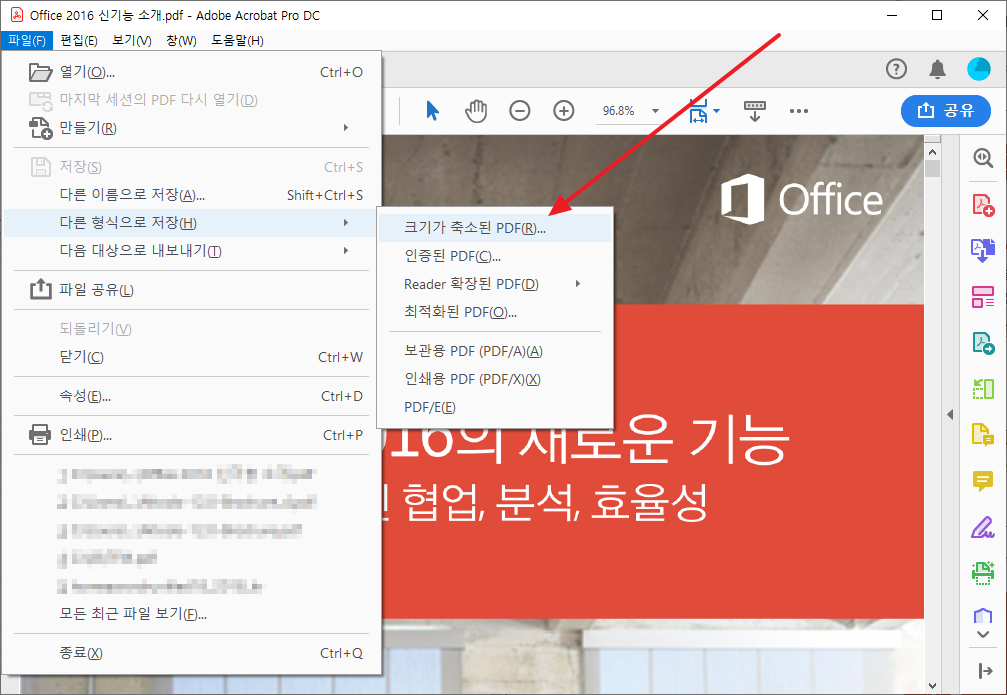
Task: Select 모든 최근 파일 보기(F)...
Action: 191,614
